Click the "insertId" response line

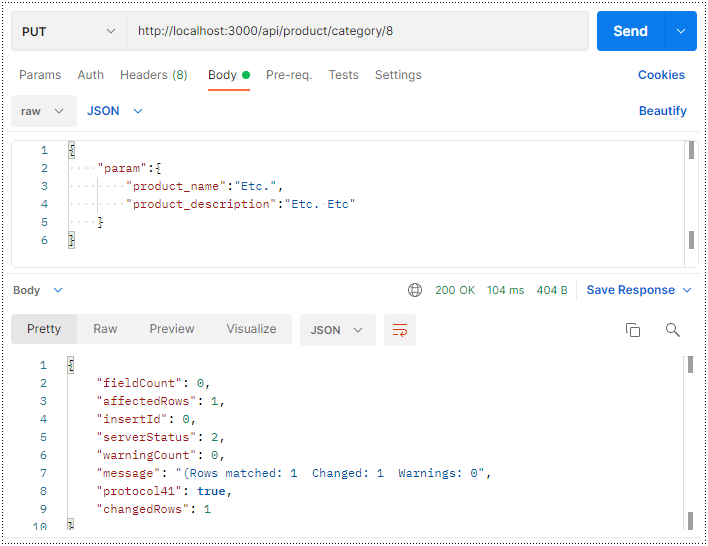(146, 420)
